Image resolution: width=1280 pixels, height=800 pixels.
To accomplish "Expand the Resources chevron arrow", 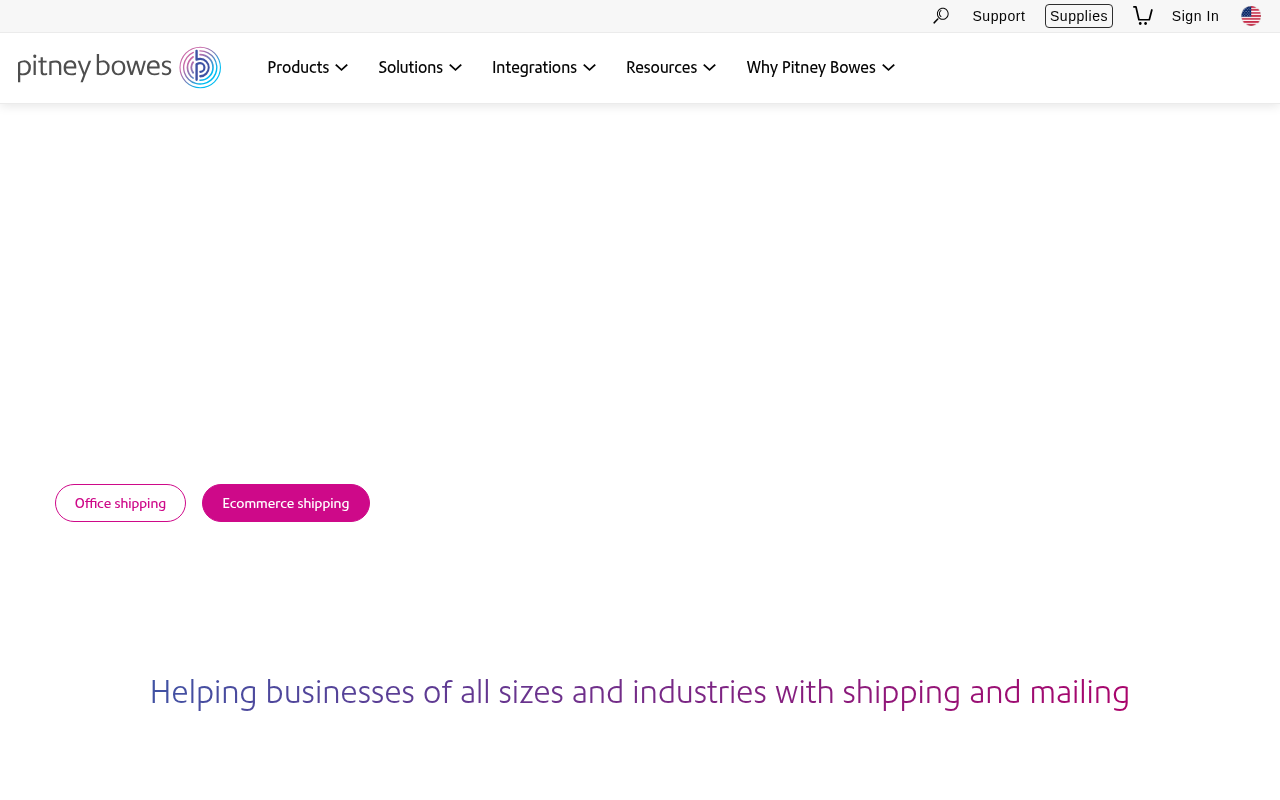I will click(x=710, y=68).
